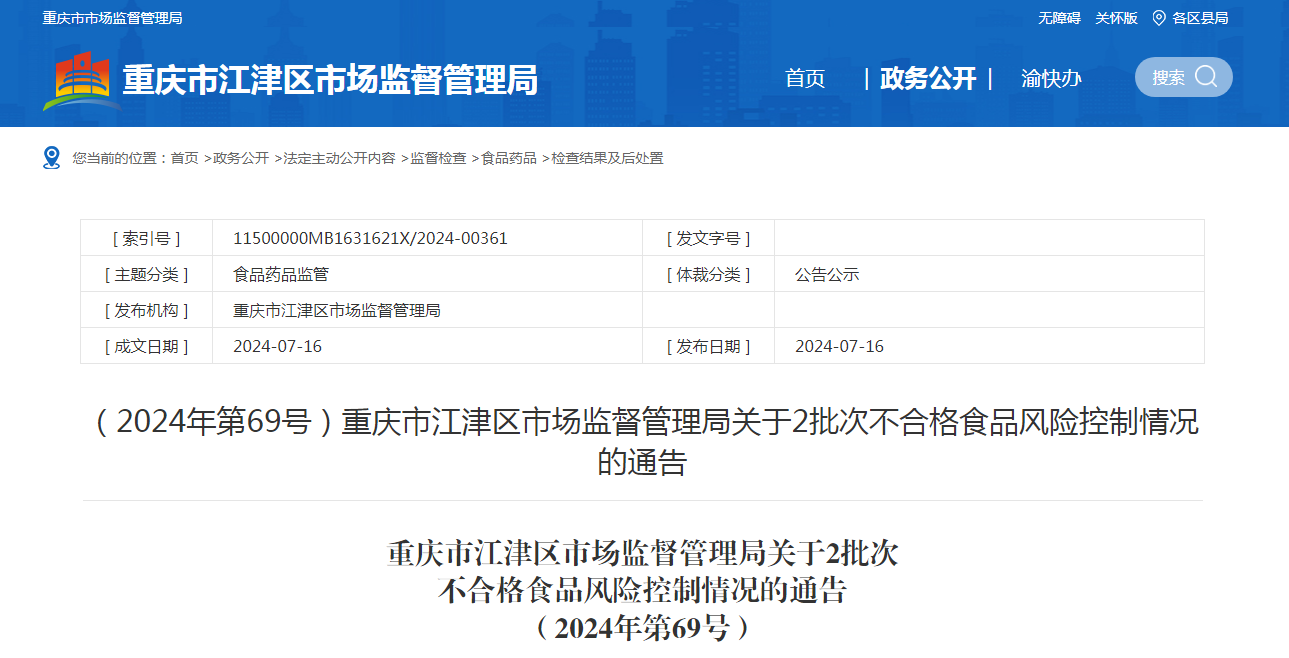The height and width of the screenshot is (658, 1289).
Task: Open 食品药品 breadcrumb link
Action: pos(509,158)
